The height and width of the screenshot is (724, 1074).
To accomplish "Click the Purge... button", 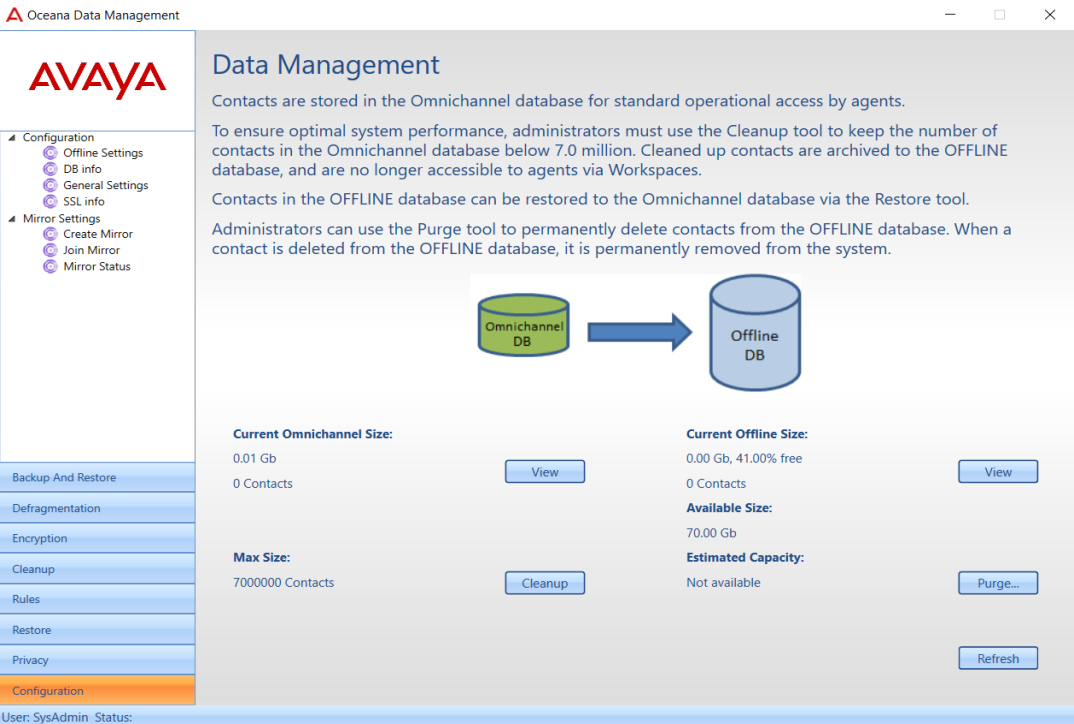I will click(998, 583).
